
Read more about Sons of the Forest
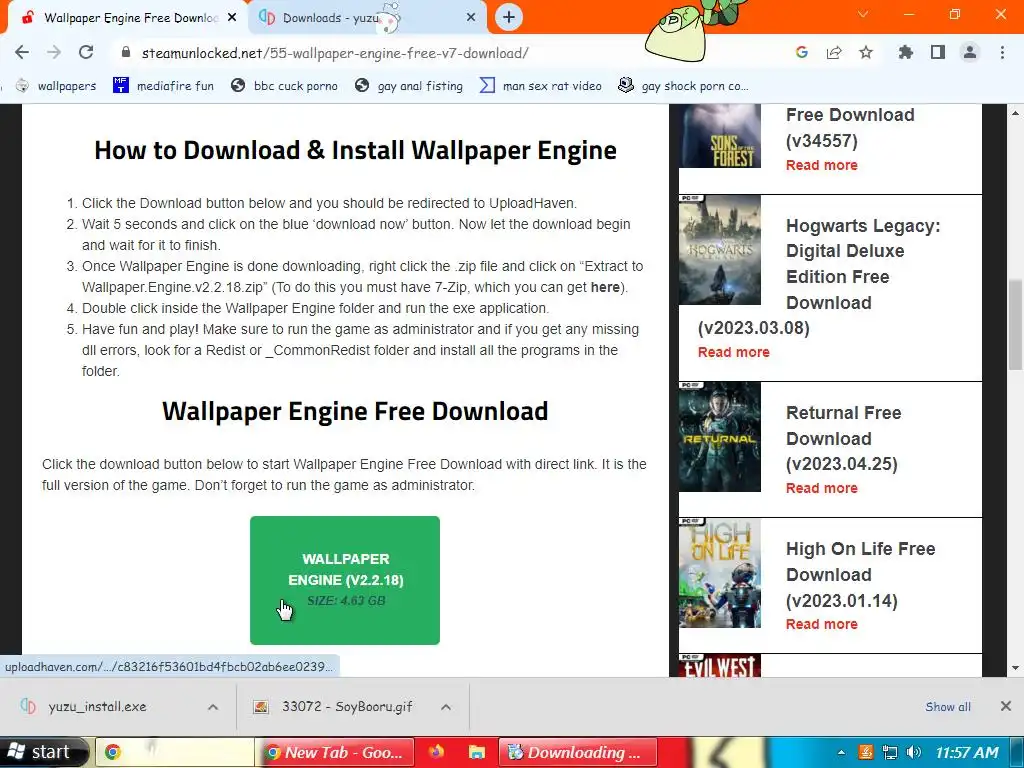point(822,165)
